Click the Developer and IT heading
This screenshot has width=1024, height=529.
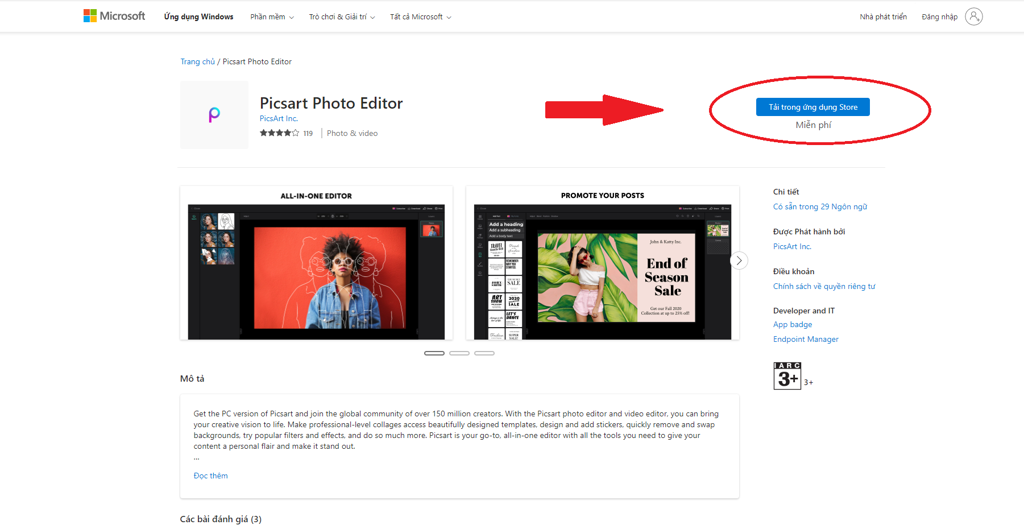(803, 311)
